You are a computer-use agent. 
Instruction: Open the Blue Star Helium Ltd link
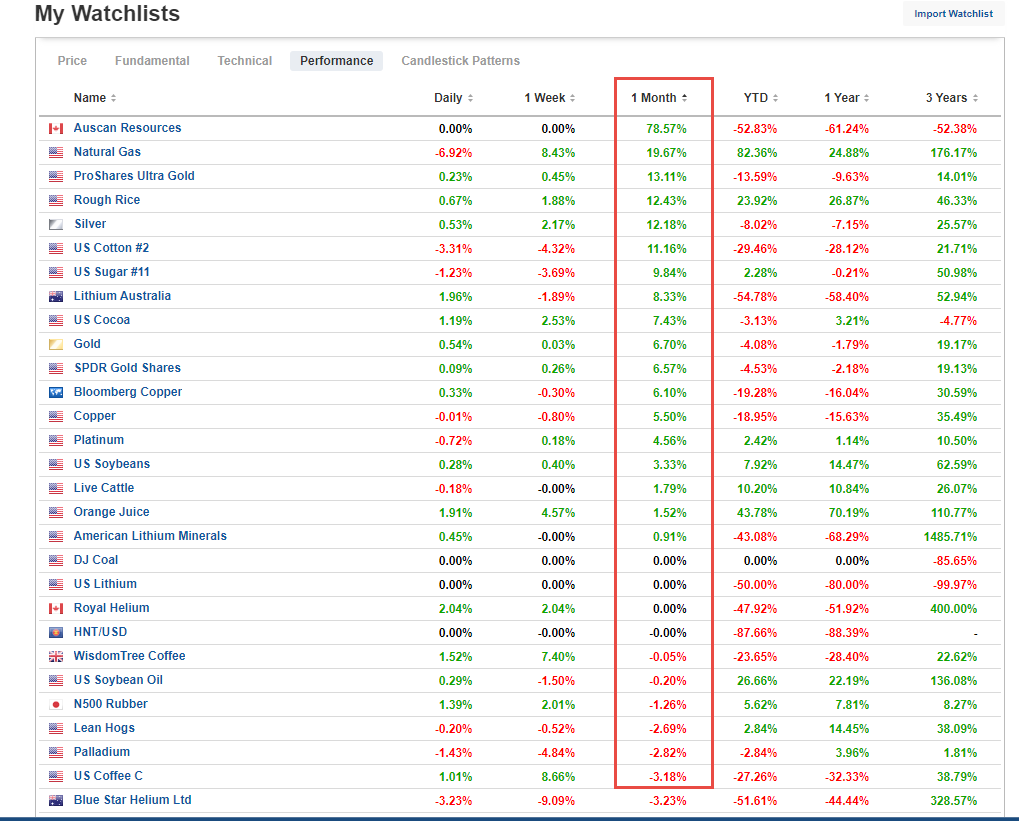pos(133,801)
